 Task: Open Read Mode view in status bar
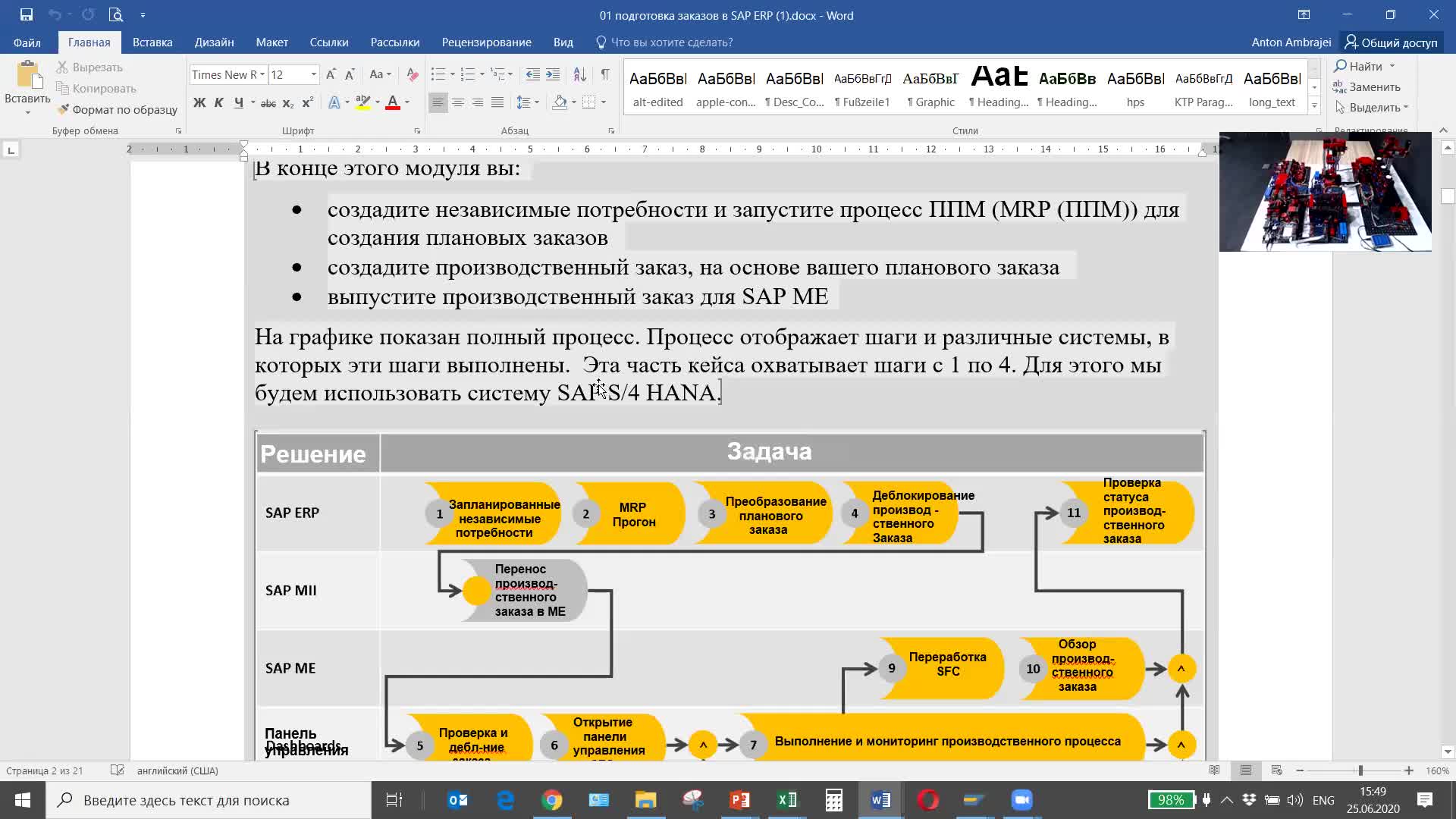coord(1214,770)
